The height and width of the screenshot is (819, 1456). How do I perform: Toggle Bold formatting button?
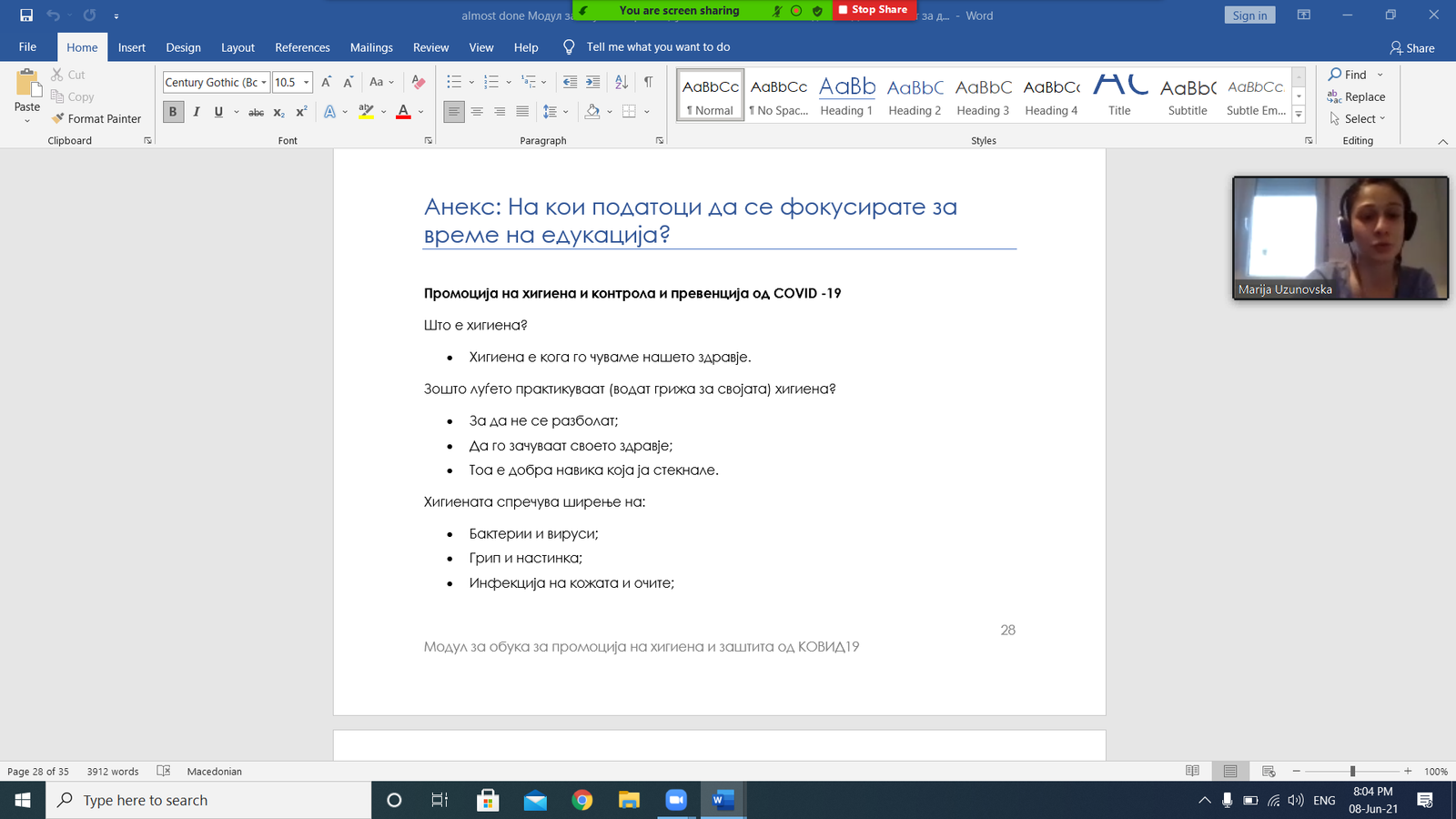(173, 112)
